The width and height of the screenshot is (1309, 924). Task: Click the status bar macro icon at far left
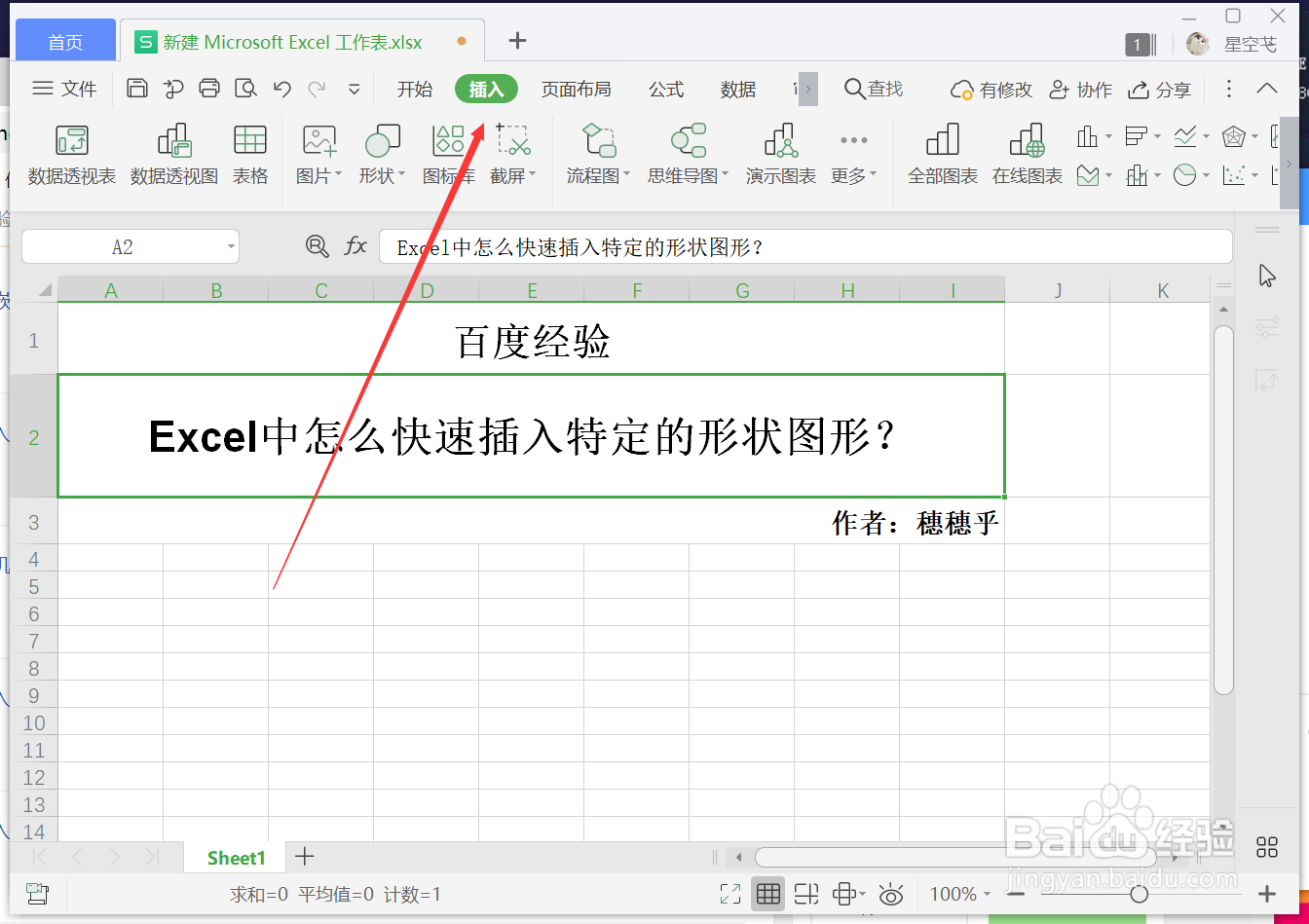pos(38,894)
